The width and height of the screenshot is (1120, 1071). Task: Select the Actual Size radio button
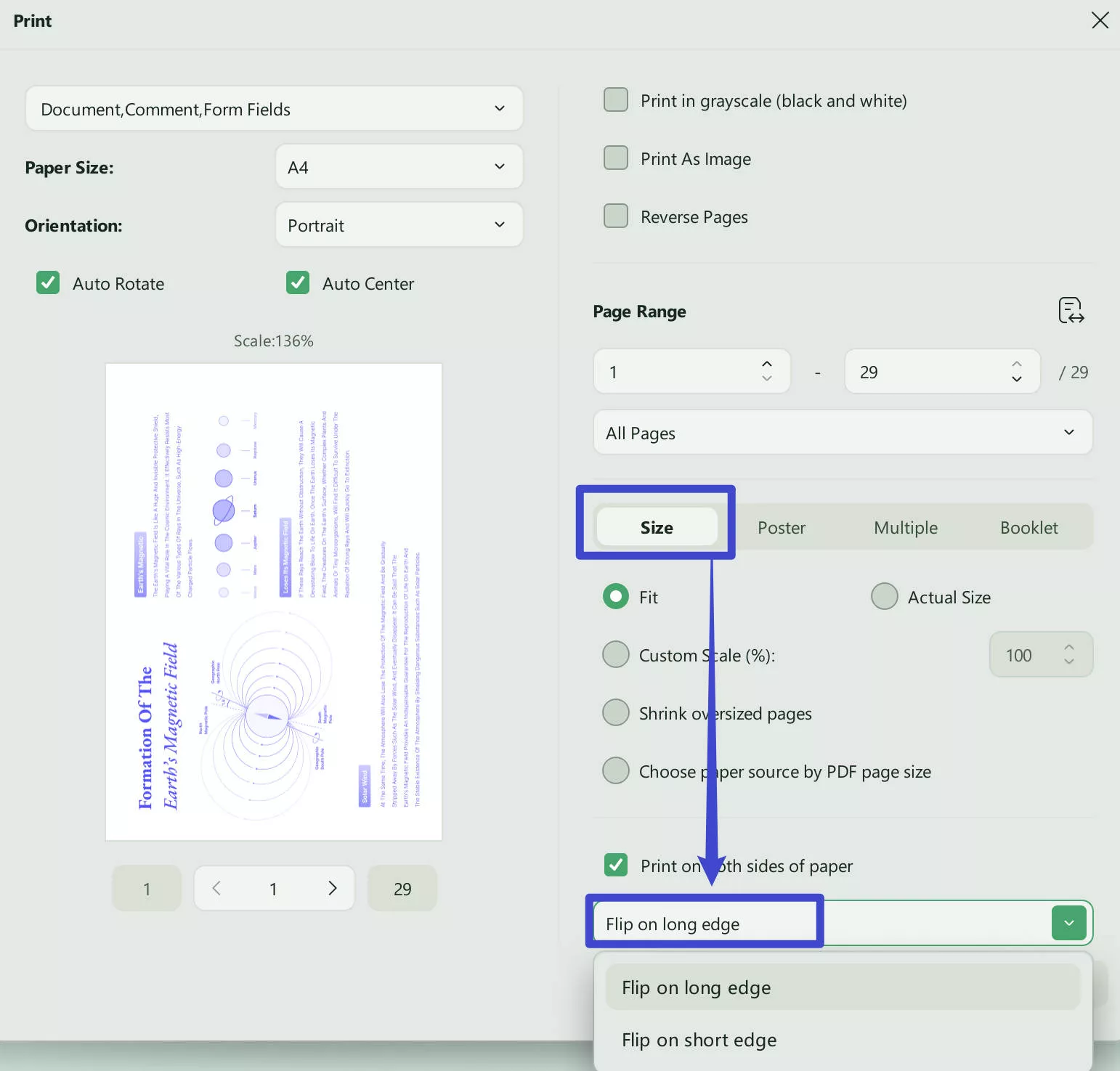tap(885, 597)
